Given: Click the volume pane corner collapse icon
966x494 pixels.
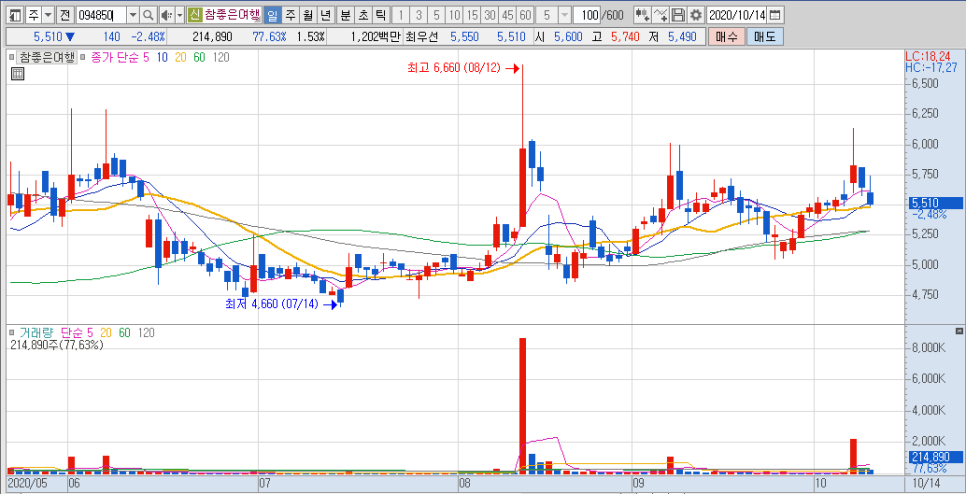Looking at the screenshot, I should (958, 331).
